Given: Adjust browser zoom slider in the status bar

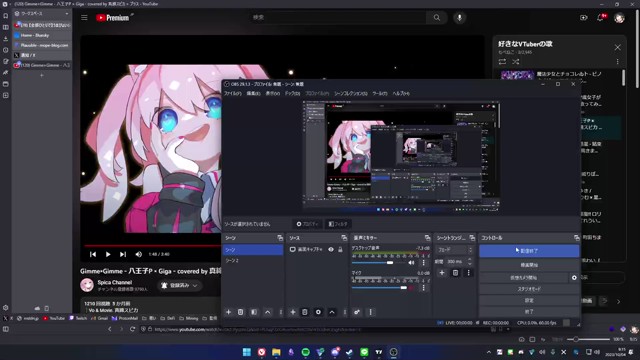Looking at the screenshot, I should (x=588, y=339).
